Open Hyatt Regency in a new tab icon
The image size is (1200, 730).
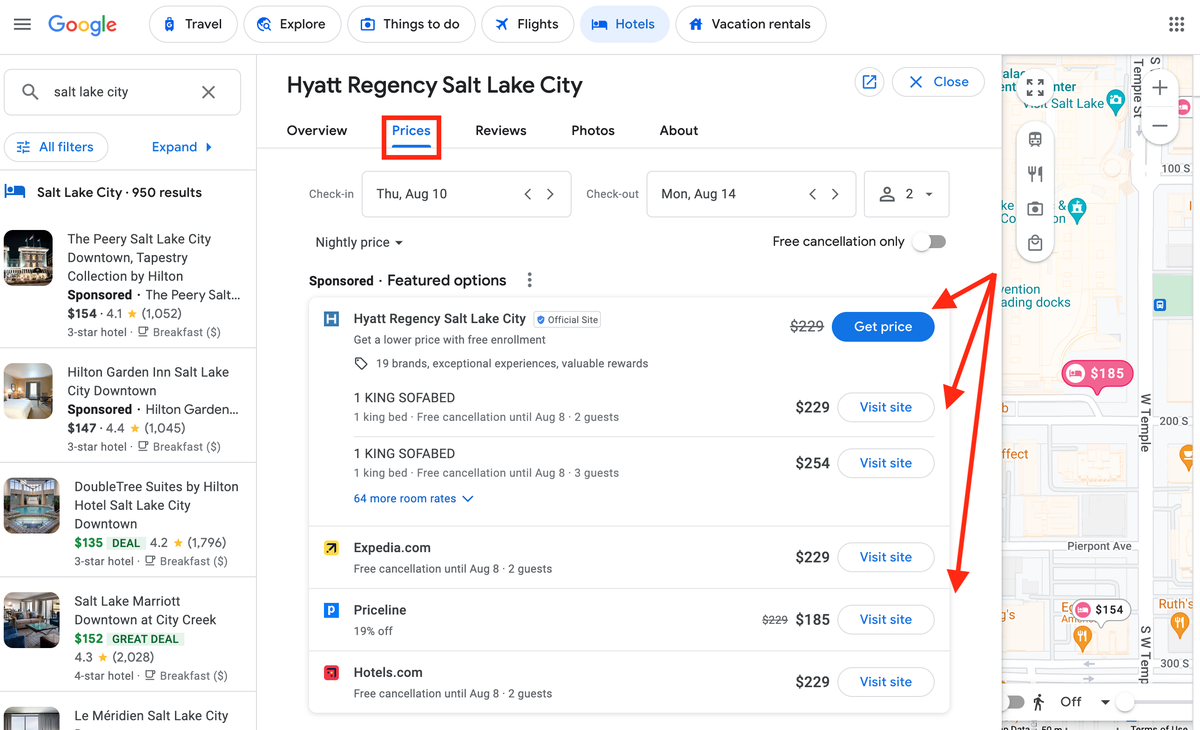point(869,82)
